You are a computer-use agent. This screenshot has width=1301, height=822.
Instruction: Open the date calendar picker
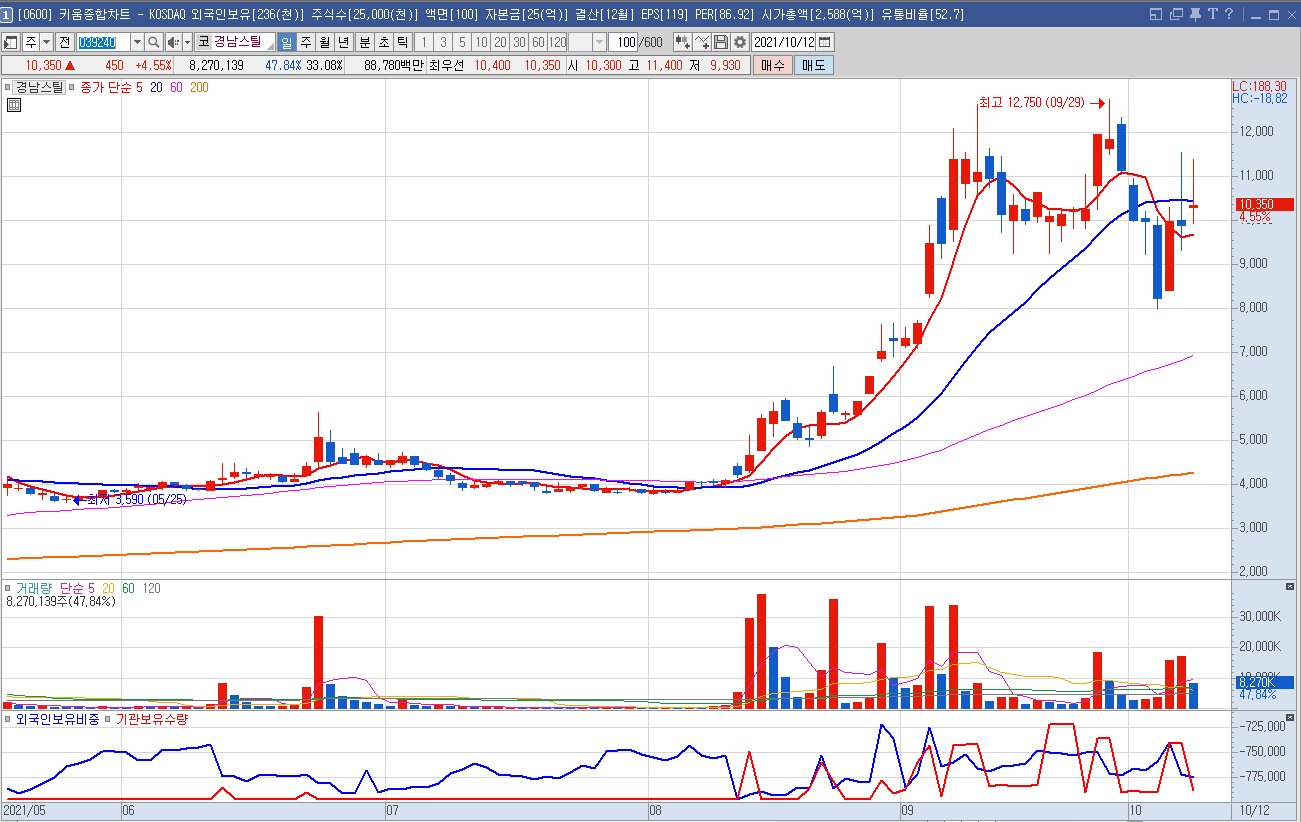825,42
